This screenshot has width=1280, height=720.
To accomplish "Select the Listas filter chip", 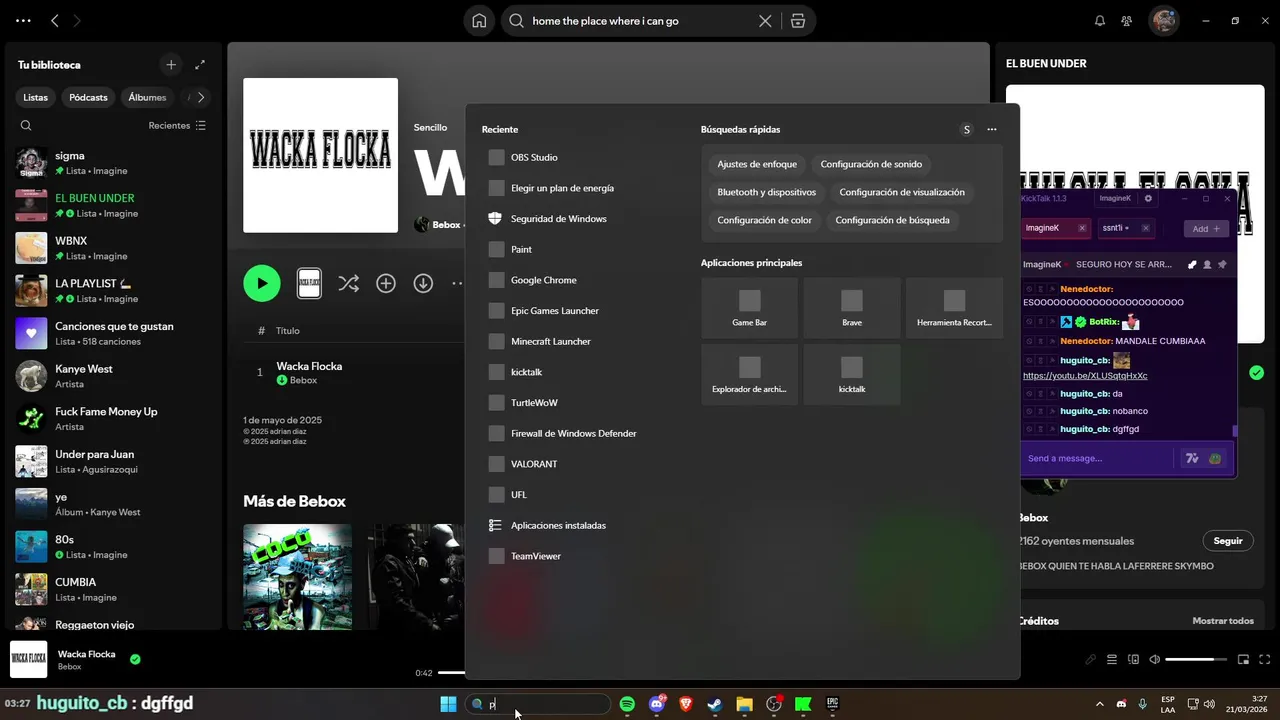I will click(x=36, y=97).
